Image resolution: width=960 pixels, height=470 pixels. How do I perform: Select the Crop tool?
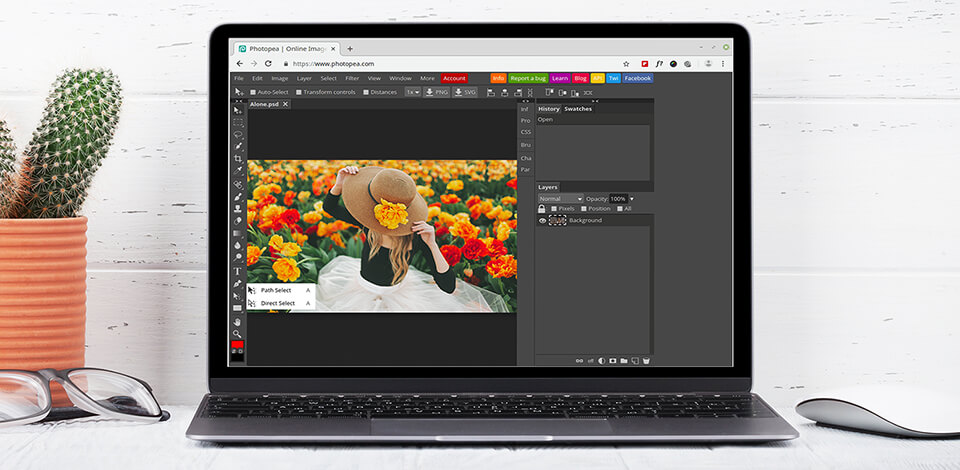click(238, 159)
